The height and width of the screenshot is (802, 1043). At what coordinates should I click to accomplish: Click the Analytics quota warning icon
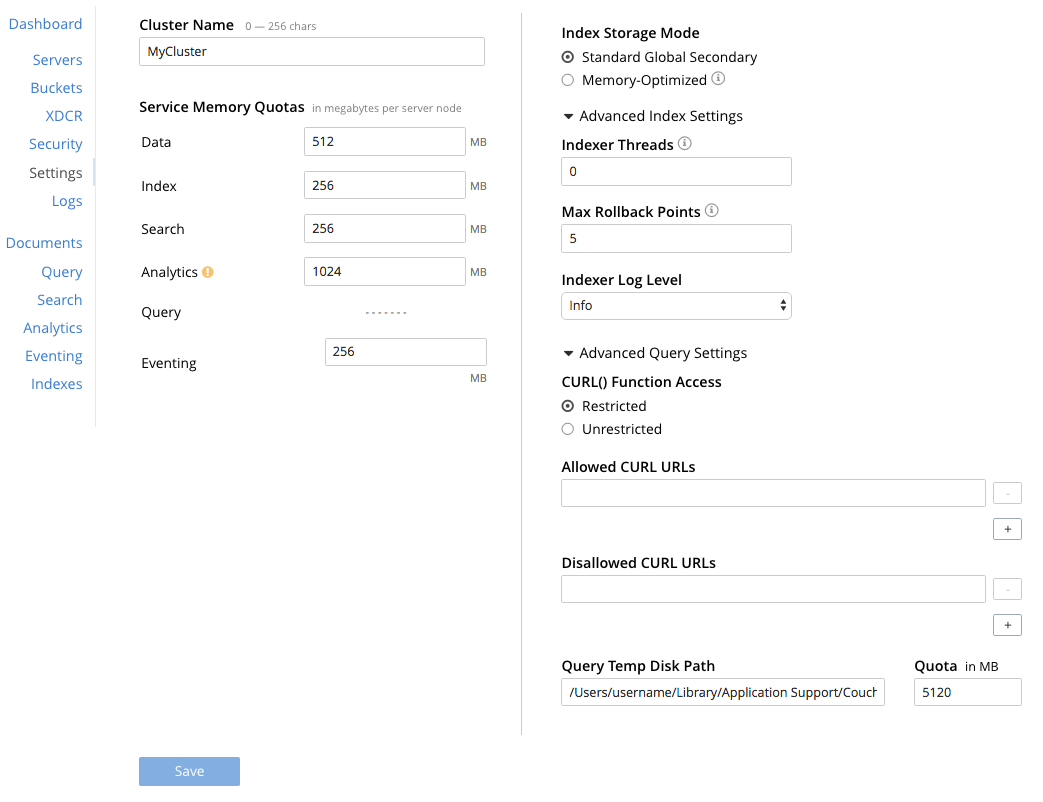click(208, 272)
